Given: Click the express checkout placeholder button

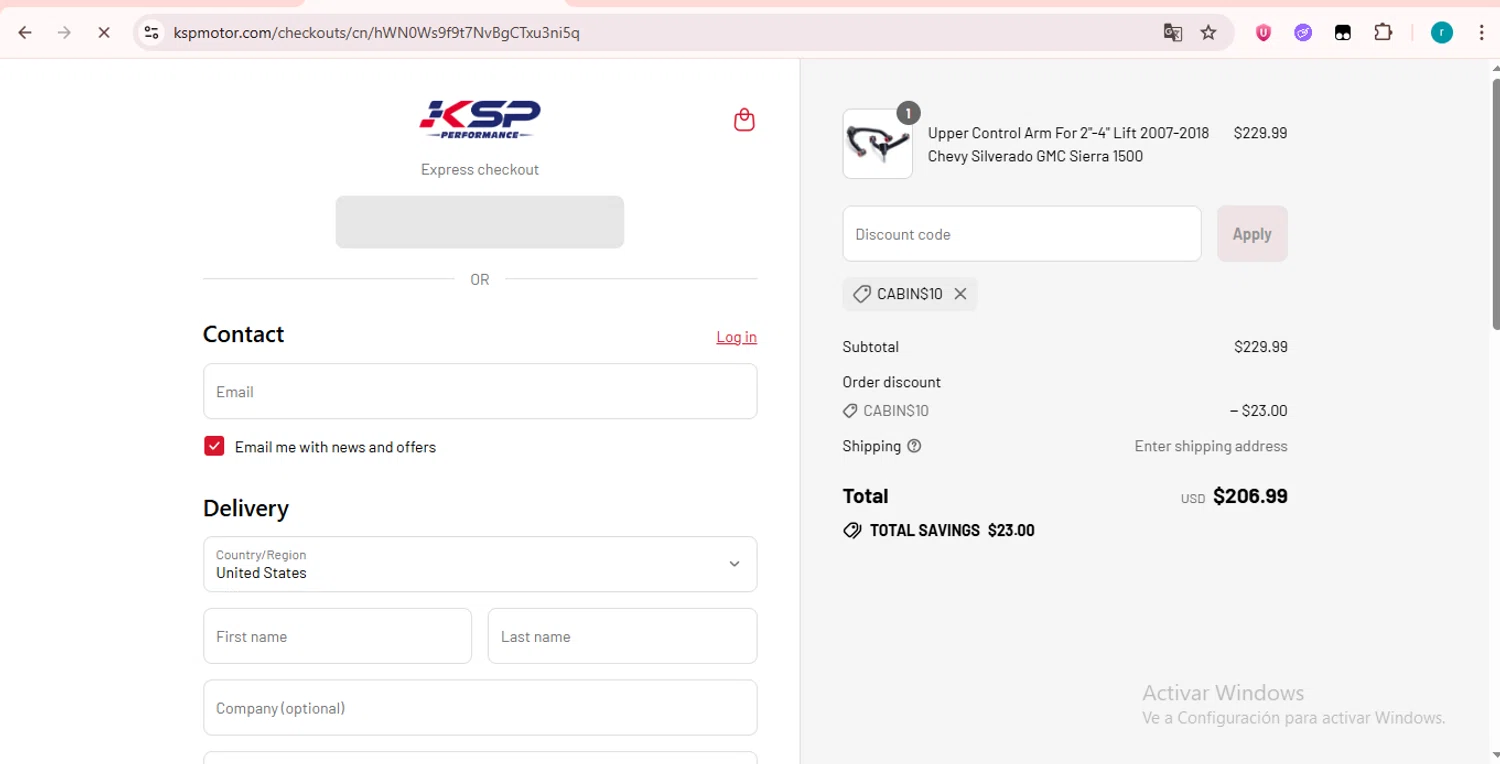Looking at the screenshot, I should coord(480,222).
